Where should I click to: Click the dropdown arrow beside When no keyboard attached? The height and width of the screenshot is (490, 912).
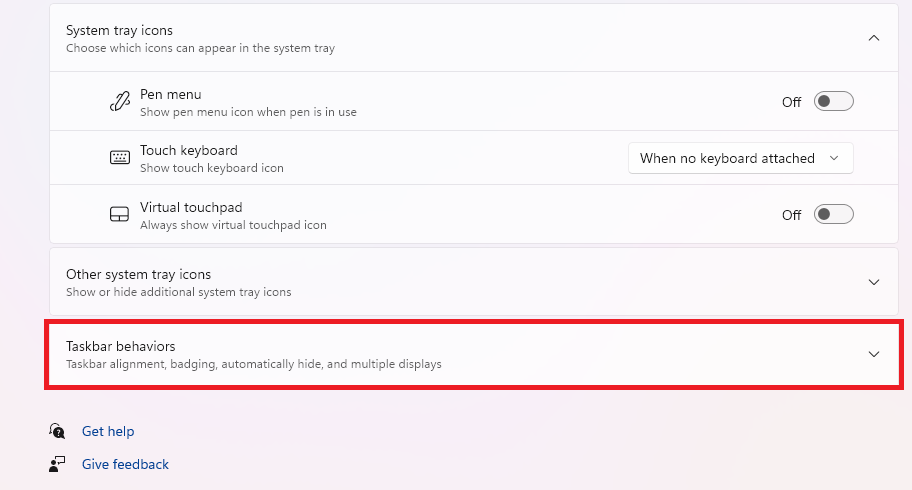coord(834,158)
